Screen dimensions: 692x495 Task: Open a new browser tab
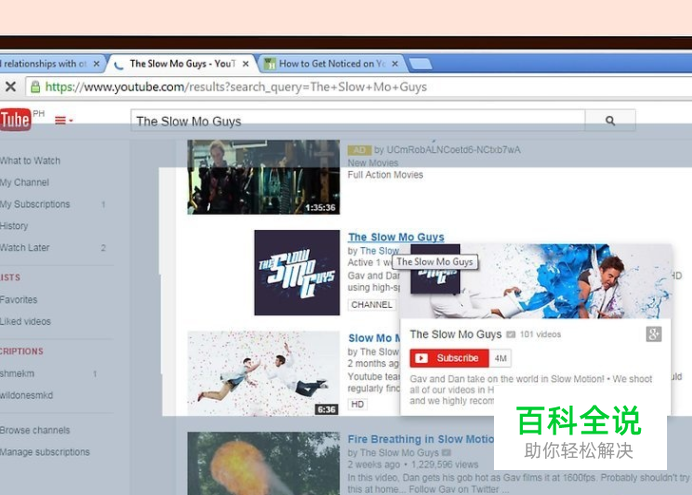point(421,64)
